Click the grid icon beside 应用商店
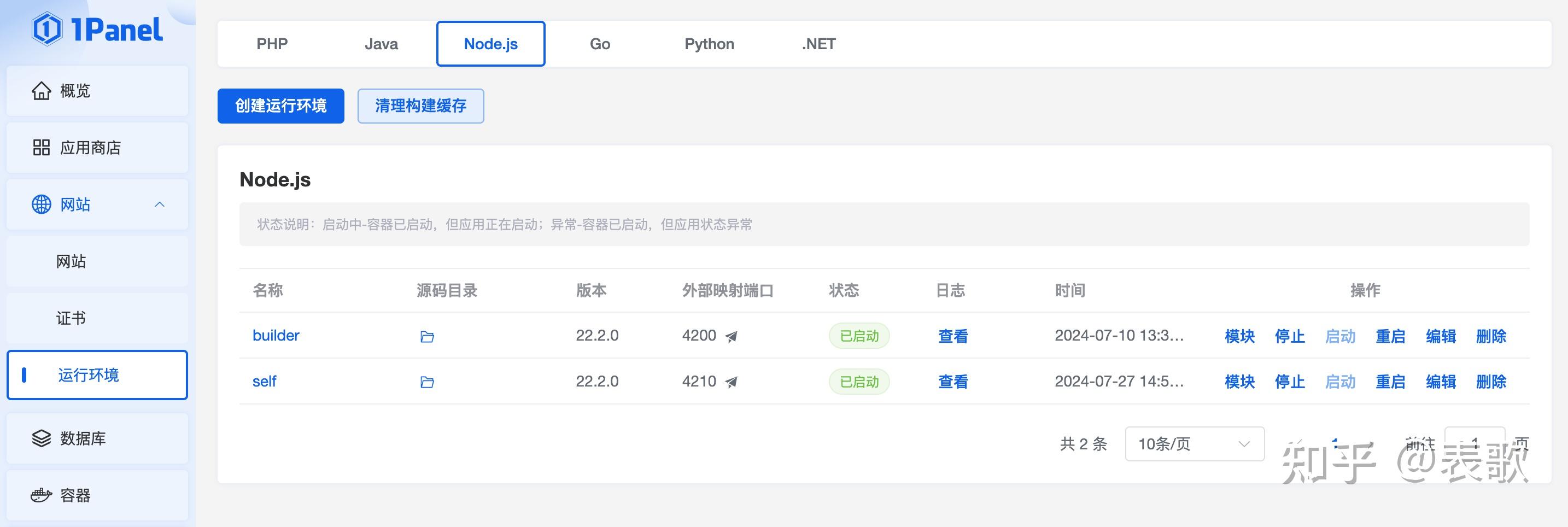The height and width of the screenshot is (527, 1568). (x=42, y=147)
